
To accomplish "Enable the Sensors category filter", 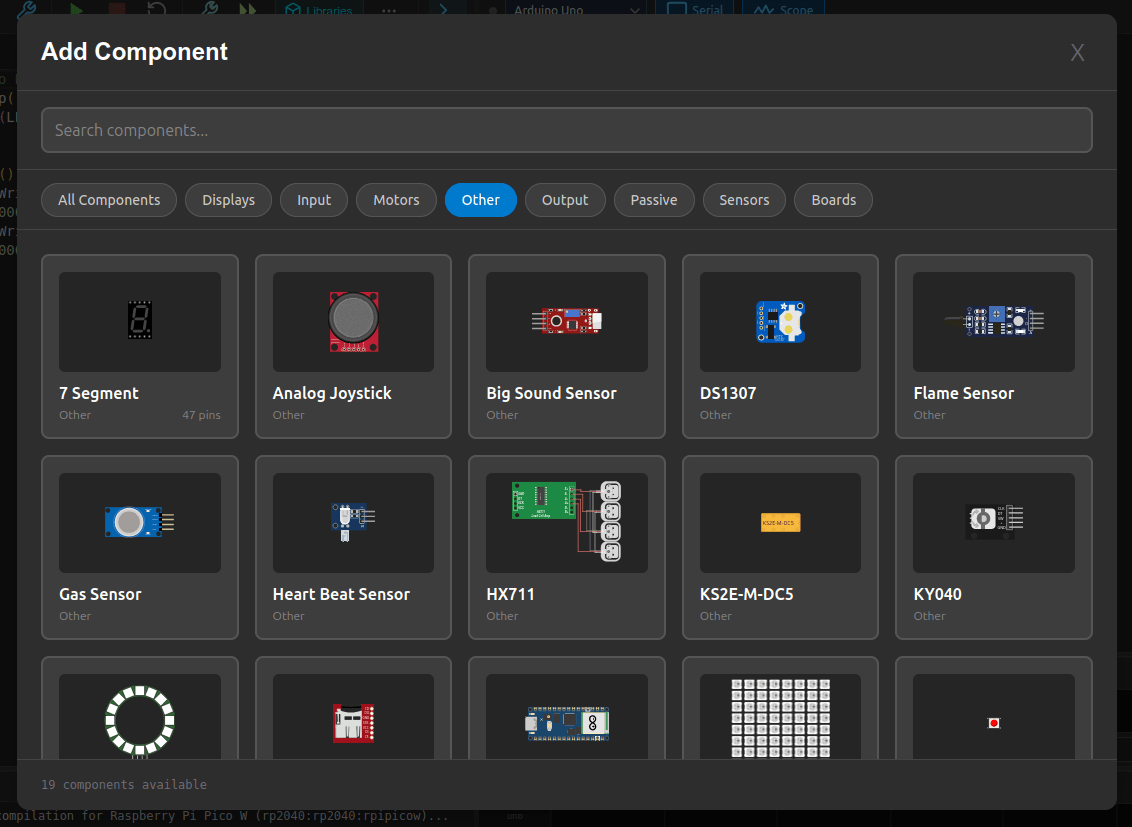I will tap(744, 200).
